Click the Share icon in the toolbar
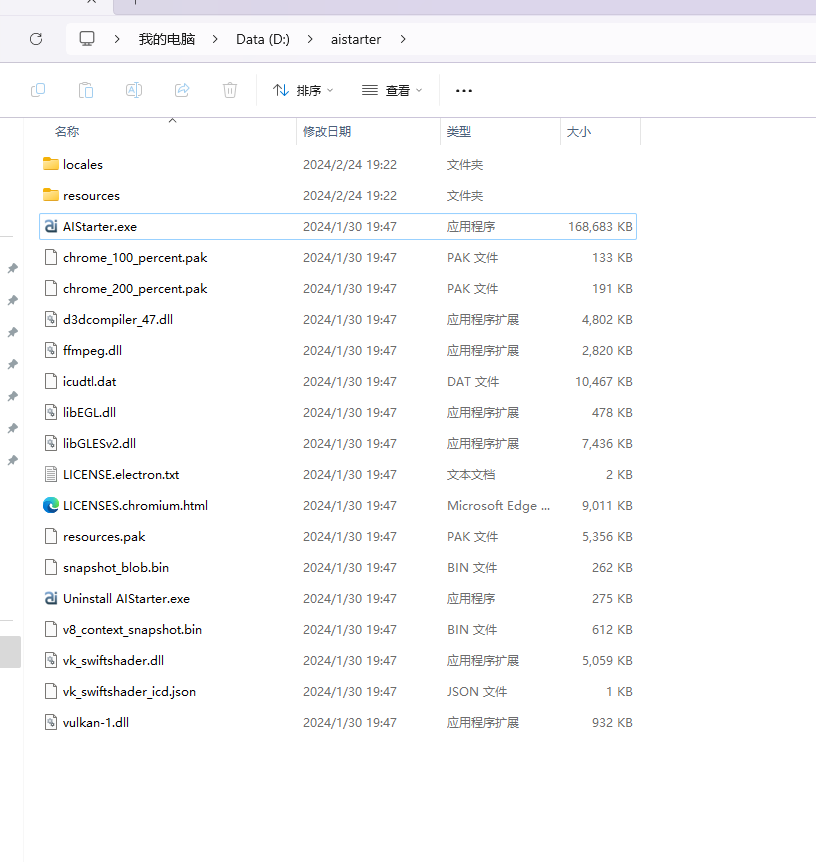 [182, 90]
